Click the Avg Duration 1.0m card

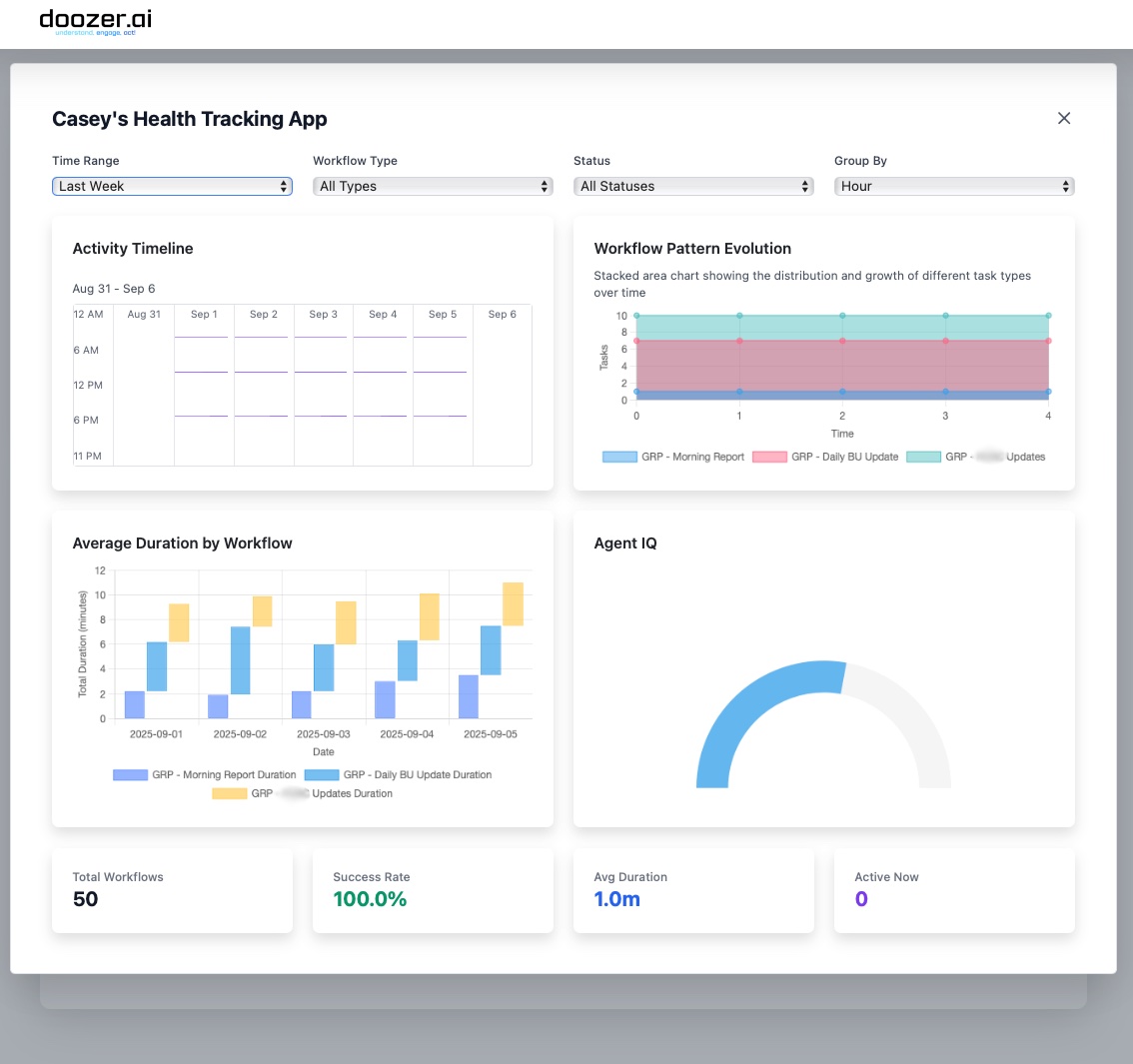coord(693,890)
